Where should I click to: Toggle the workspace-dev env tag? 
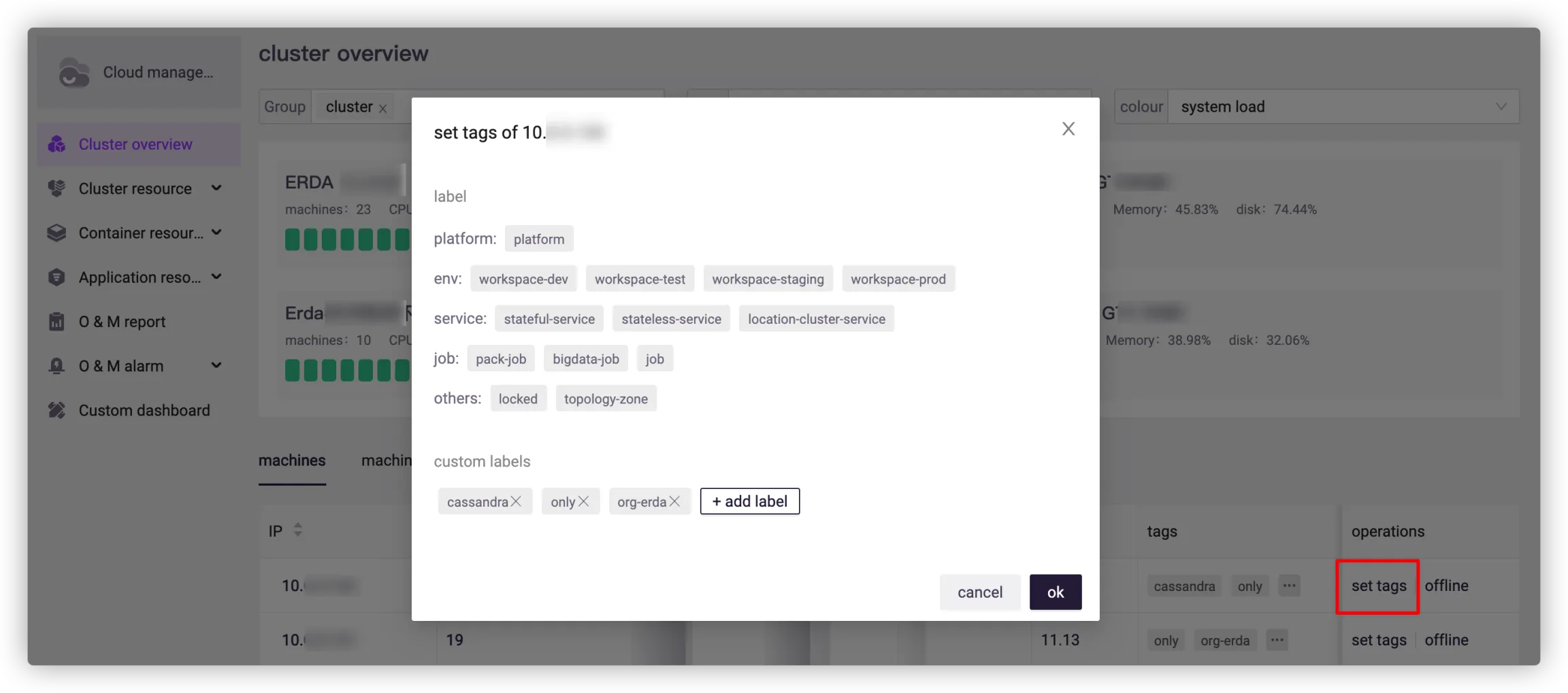tap(523, 279)
